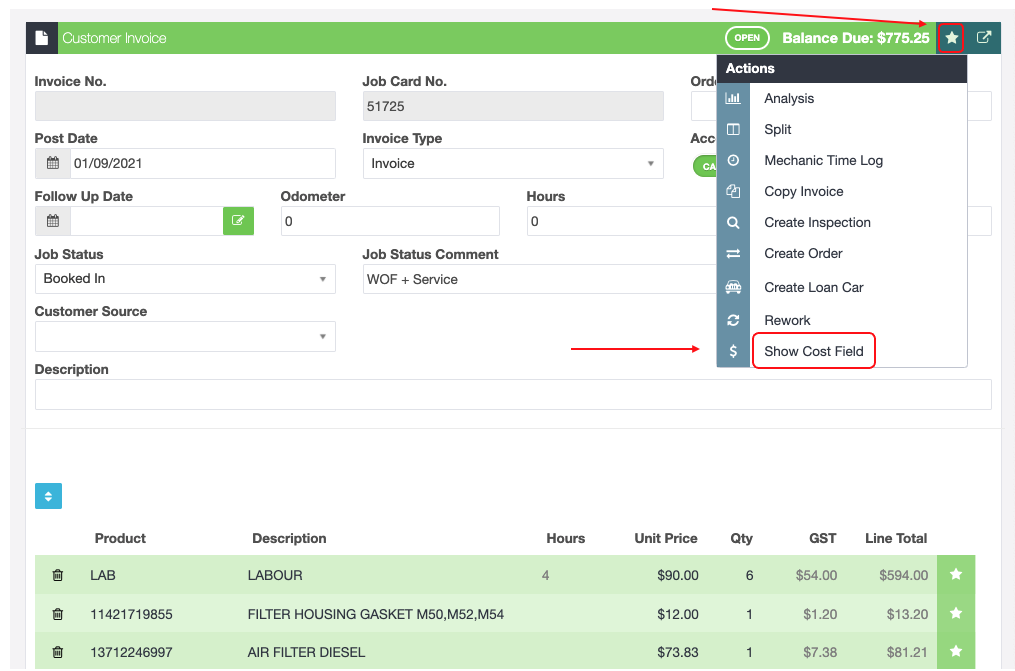
Task: Click the Balance Due amount
Action: coord(855,38)
